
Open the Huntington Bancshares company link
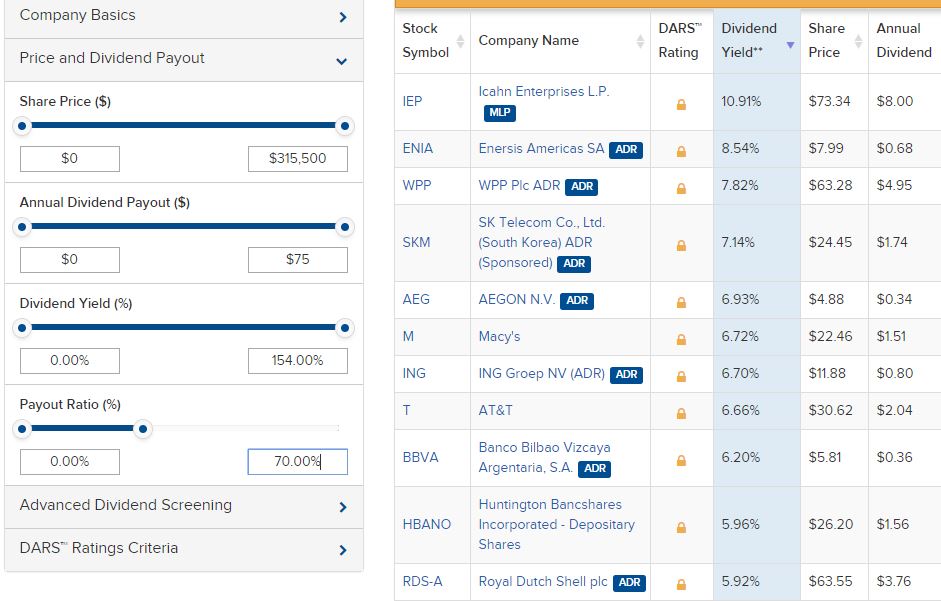(556, 524)
